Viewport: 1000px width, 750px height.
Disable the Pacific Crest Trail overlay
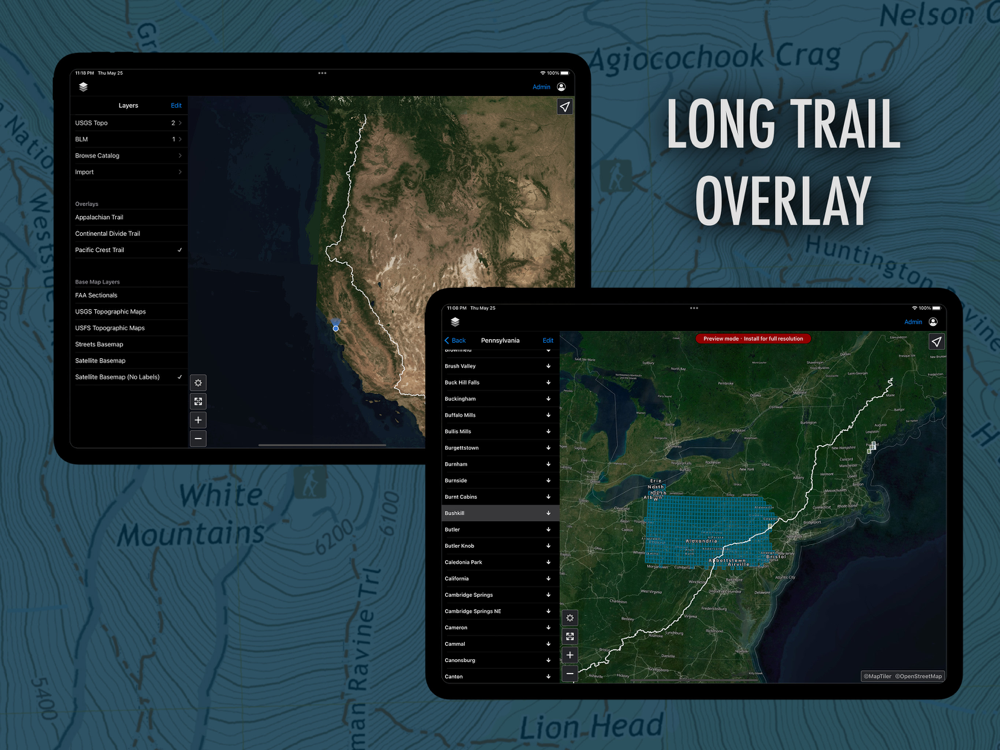pos(129,250)
